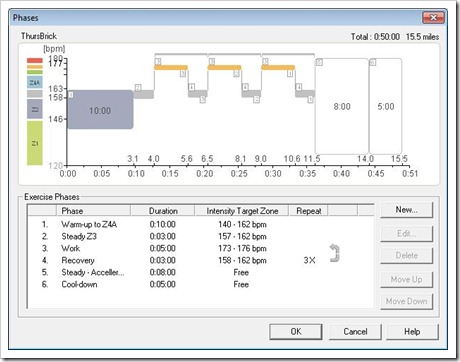This screenshot has height=362, width=460.
Task: Click the Phase column header
Action: [93, 211]
